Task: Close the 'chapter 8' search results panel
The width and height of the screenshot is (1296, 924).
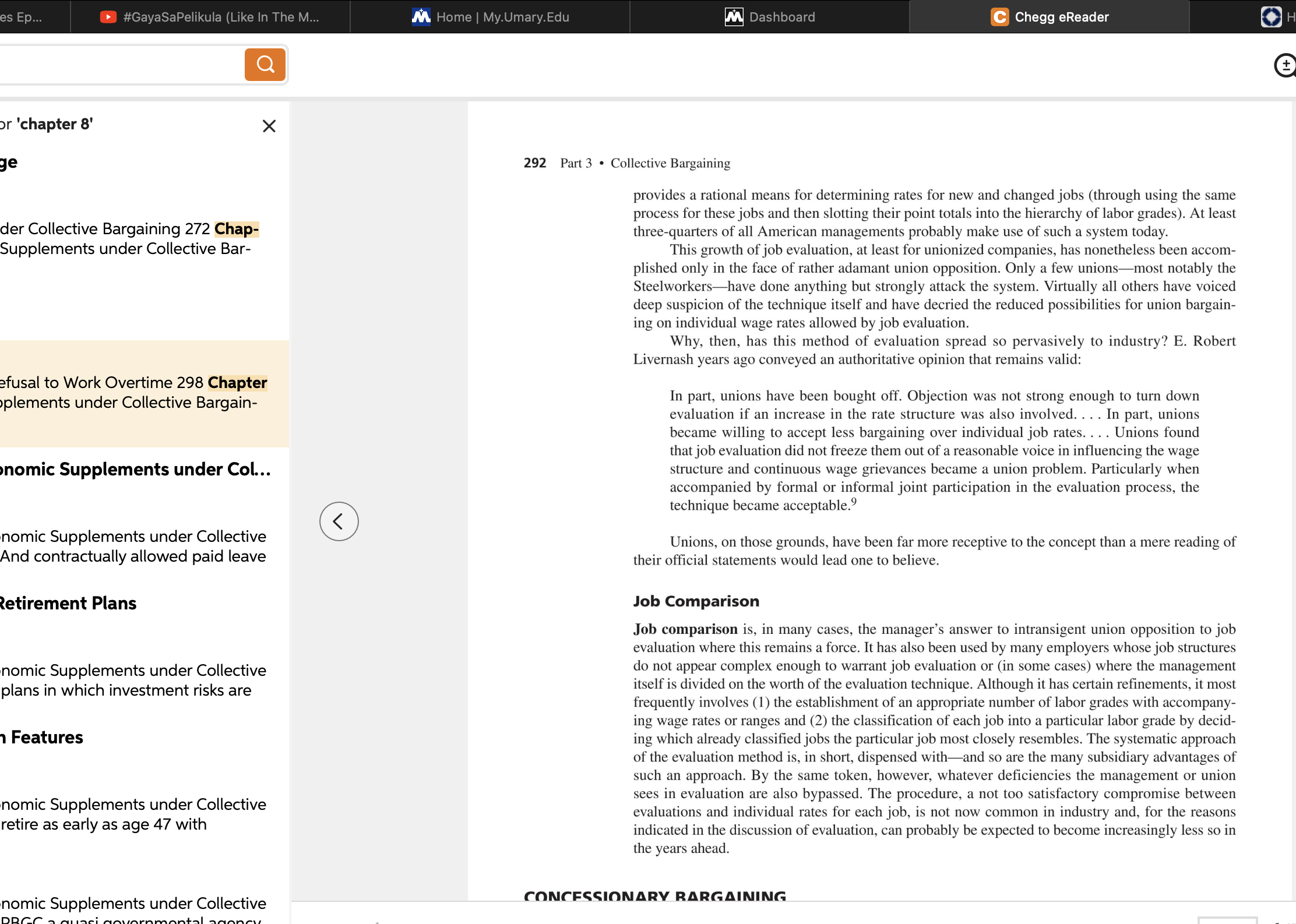Action: click(x=269, y=126)
